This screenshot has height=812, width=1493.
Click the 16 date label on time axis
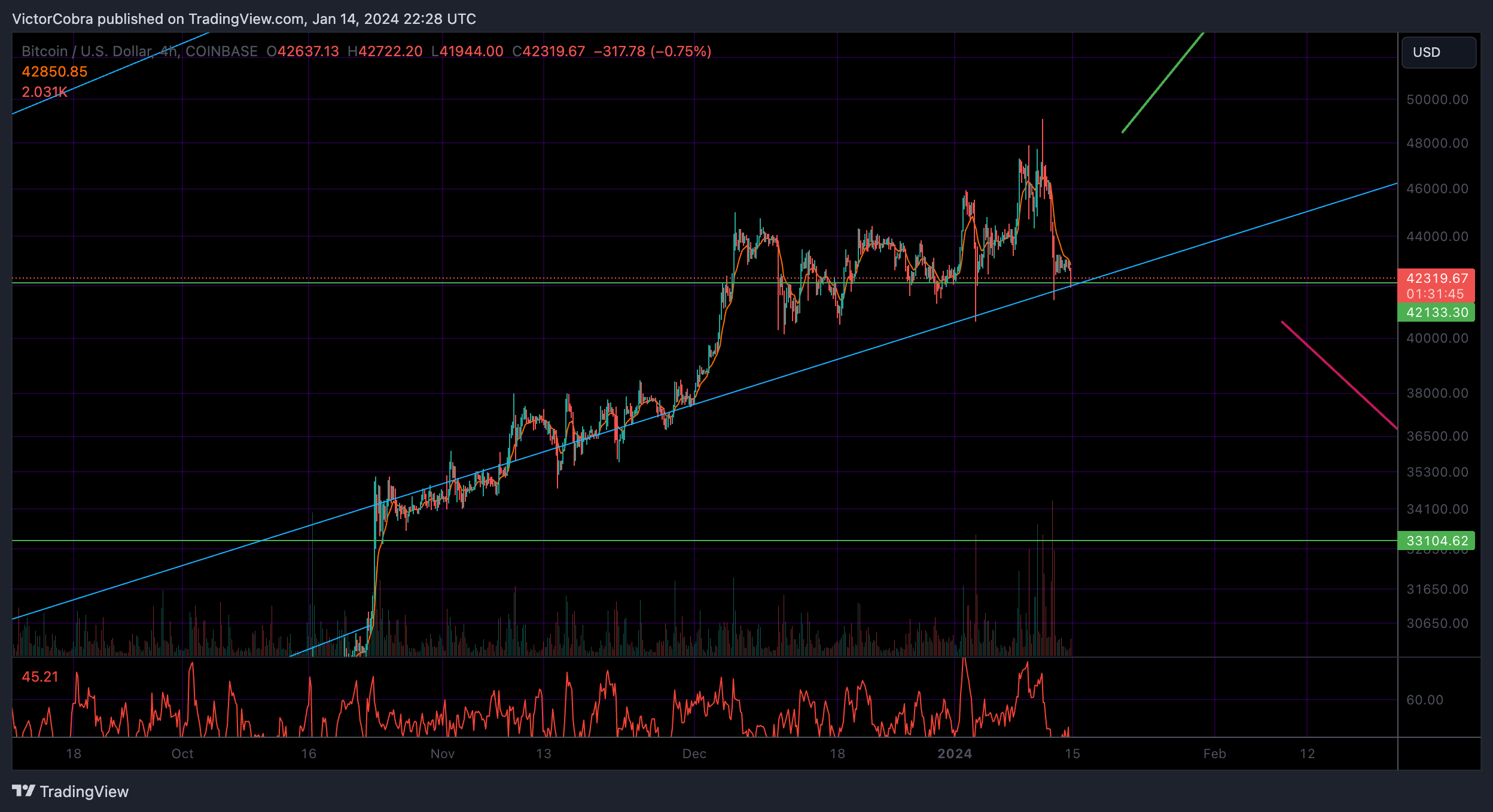tap(309, 754)
